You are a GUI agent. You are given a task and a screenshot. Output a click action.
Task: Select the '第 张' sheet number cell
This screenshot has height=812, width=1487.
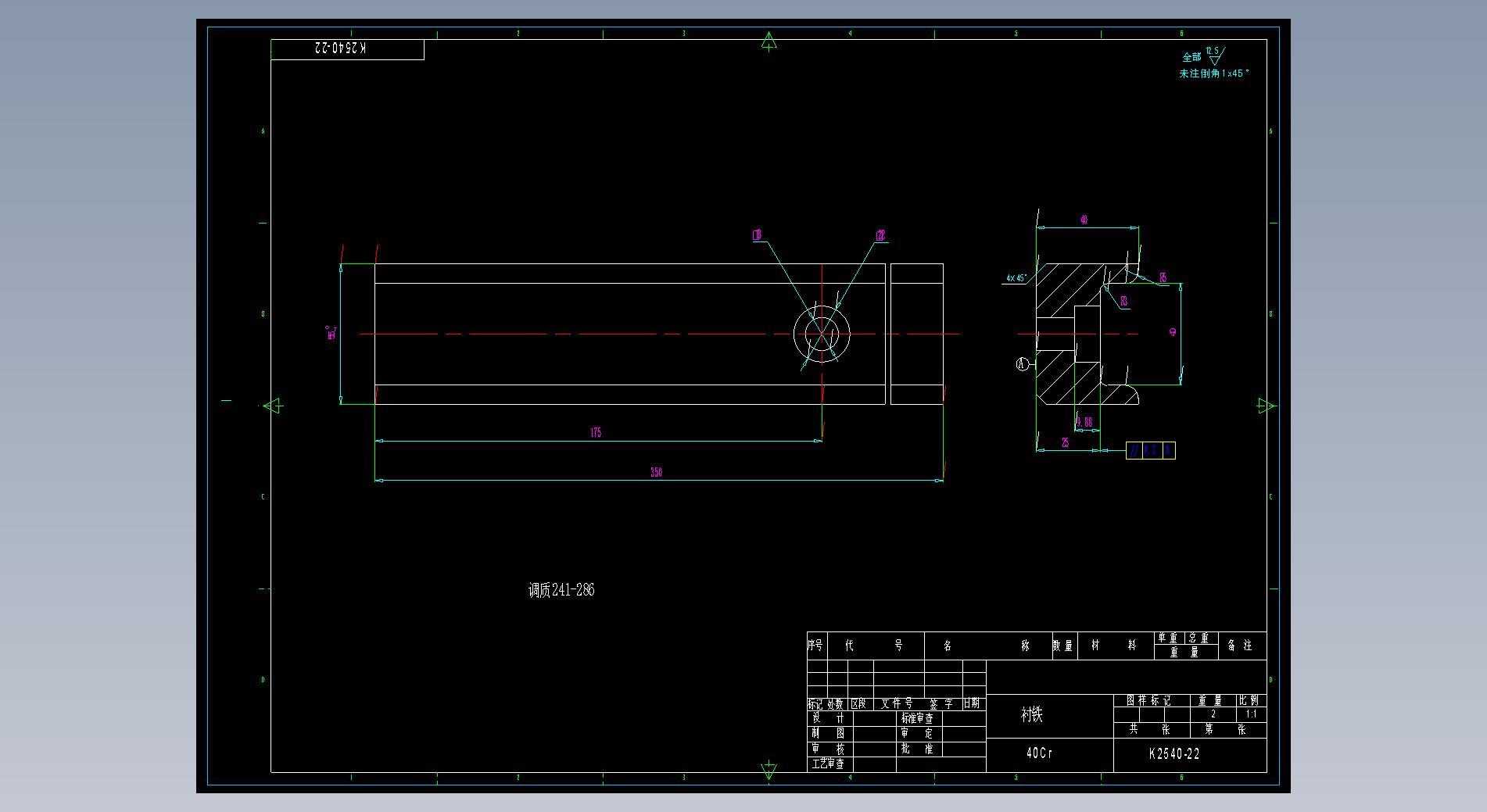click(1225, 729)
